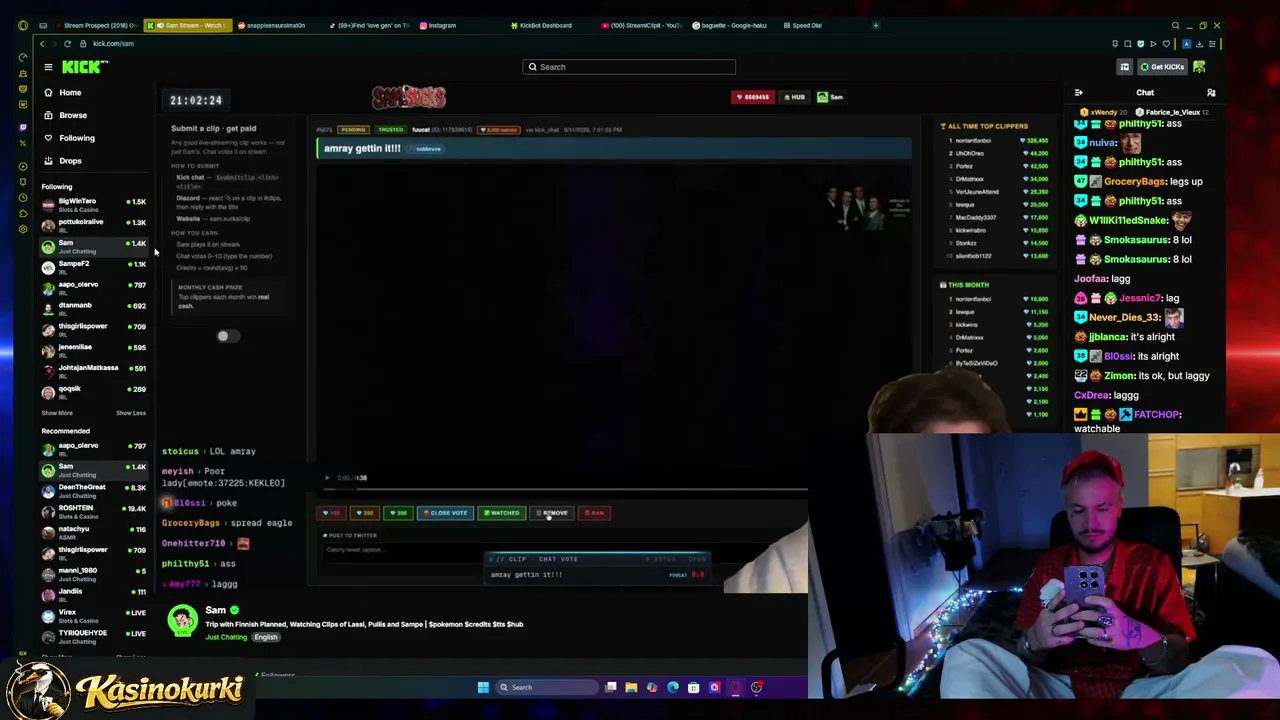Open a new browser tab
Viewport: 1280px width, 720px height.
(876, 25)
